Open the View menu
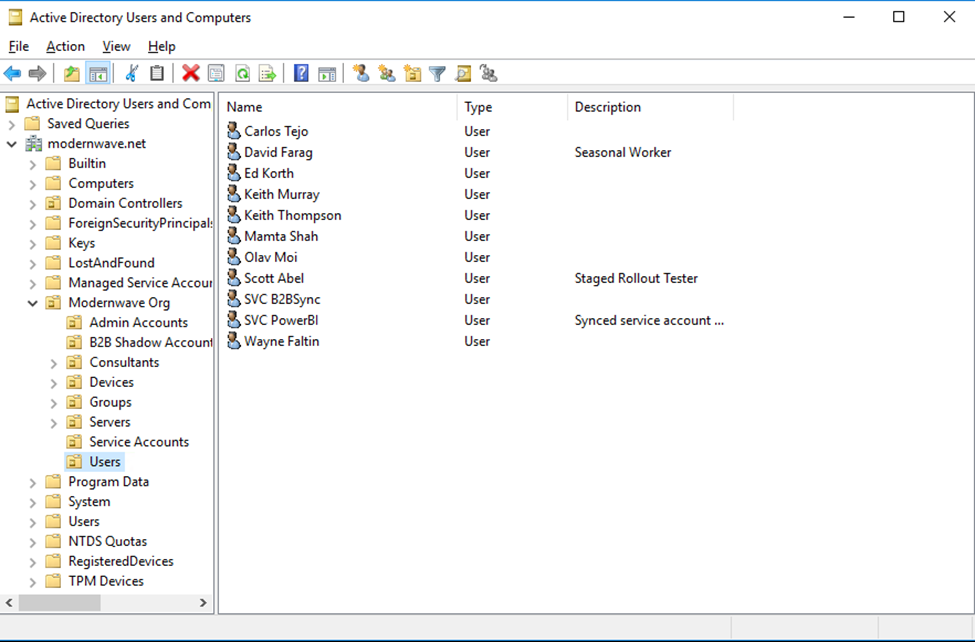975x642 pixels. coord(116,46)
